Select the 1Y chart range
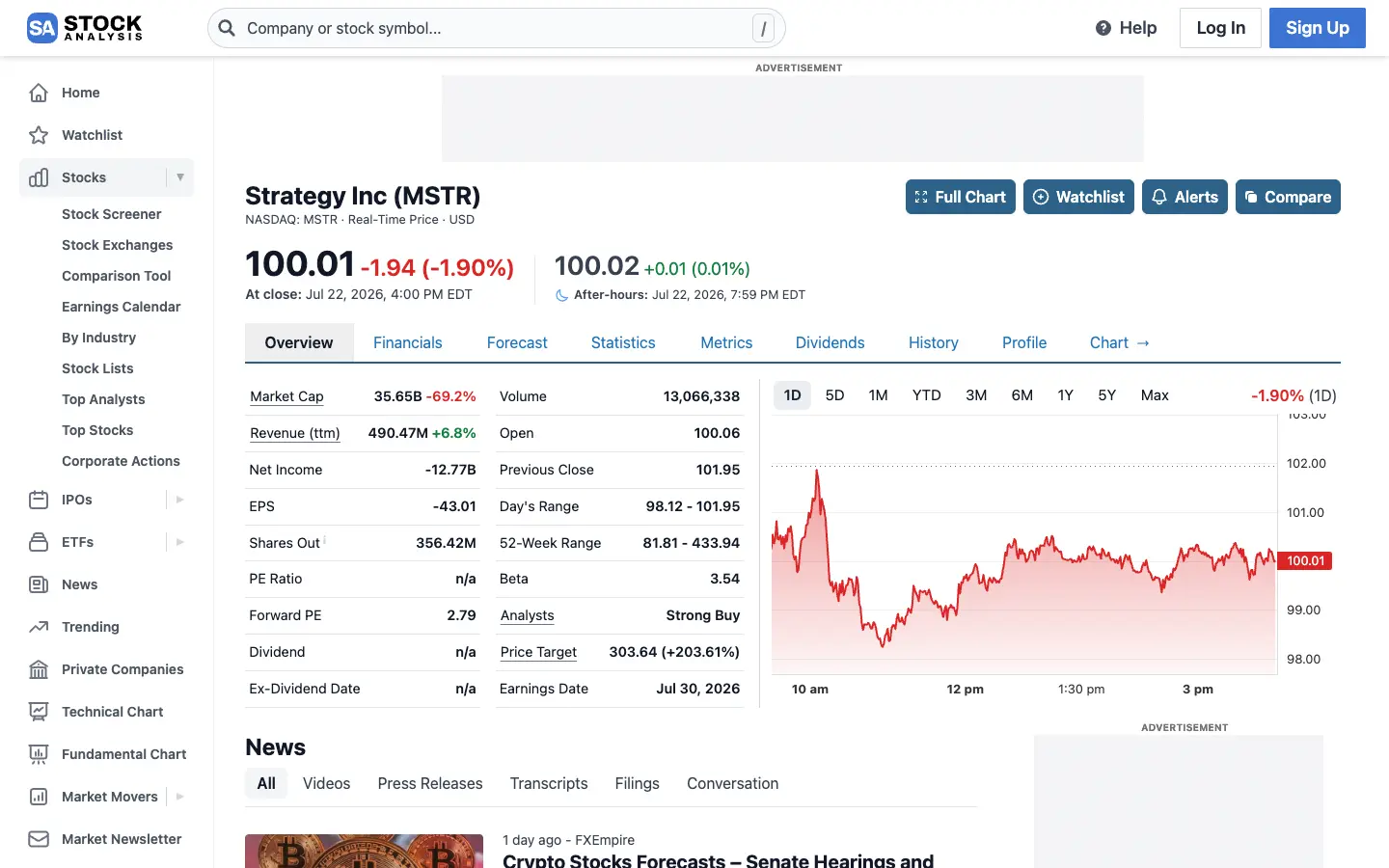This screenshot has height=868, width=1389. pos(1066,395)
